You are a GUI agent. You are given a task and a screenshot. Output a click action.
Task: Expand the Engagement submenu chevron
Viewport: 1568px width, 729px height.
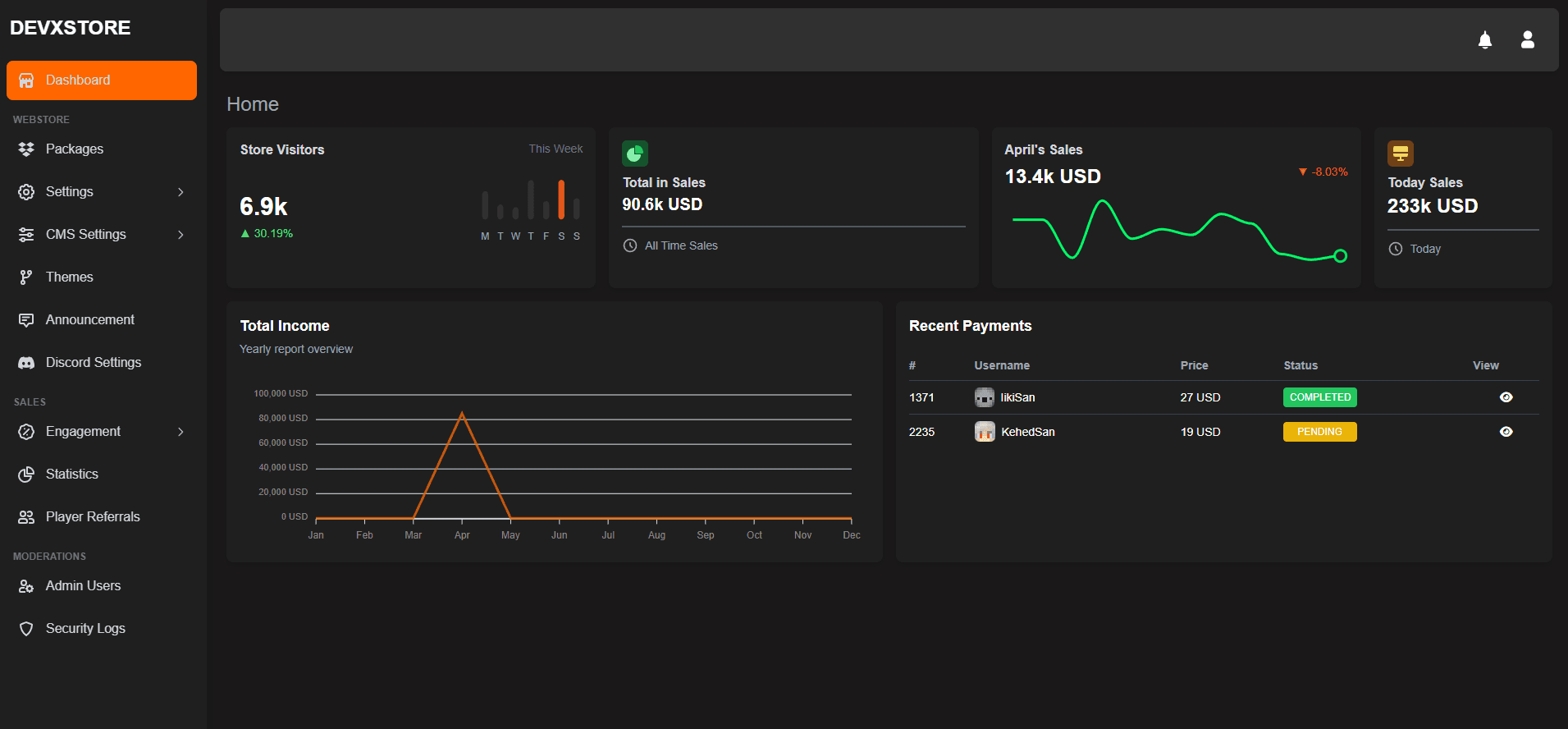[181, 432]
